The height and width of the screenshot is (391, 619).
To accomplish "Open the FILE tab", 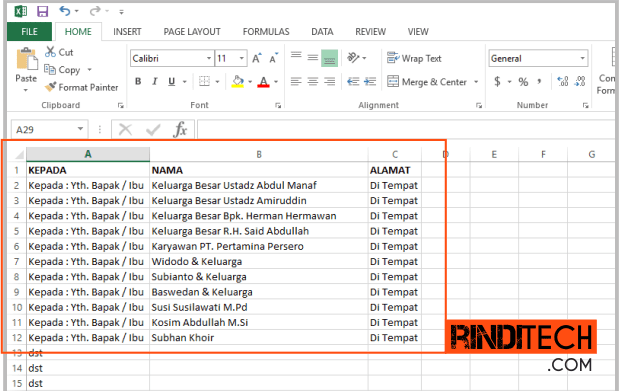I will (x=29, y=32).
